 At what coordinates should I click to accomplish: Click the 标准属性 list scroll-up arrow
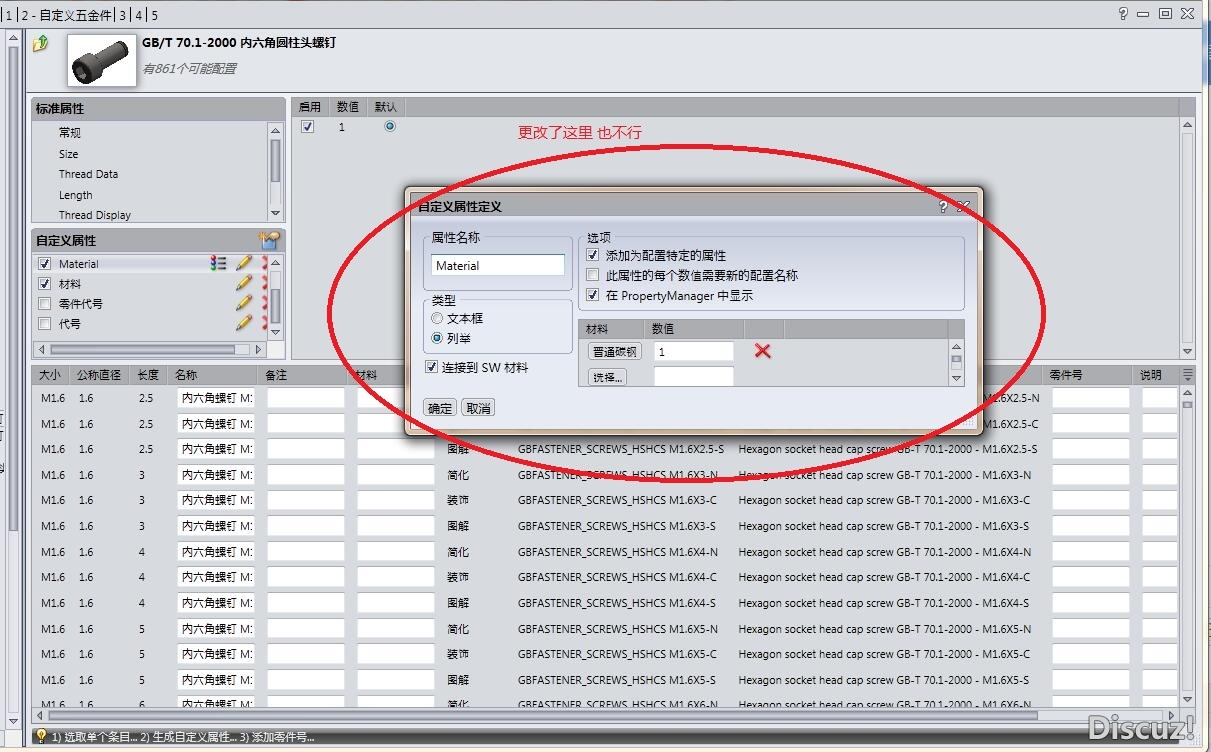point(276,130)
